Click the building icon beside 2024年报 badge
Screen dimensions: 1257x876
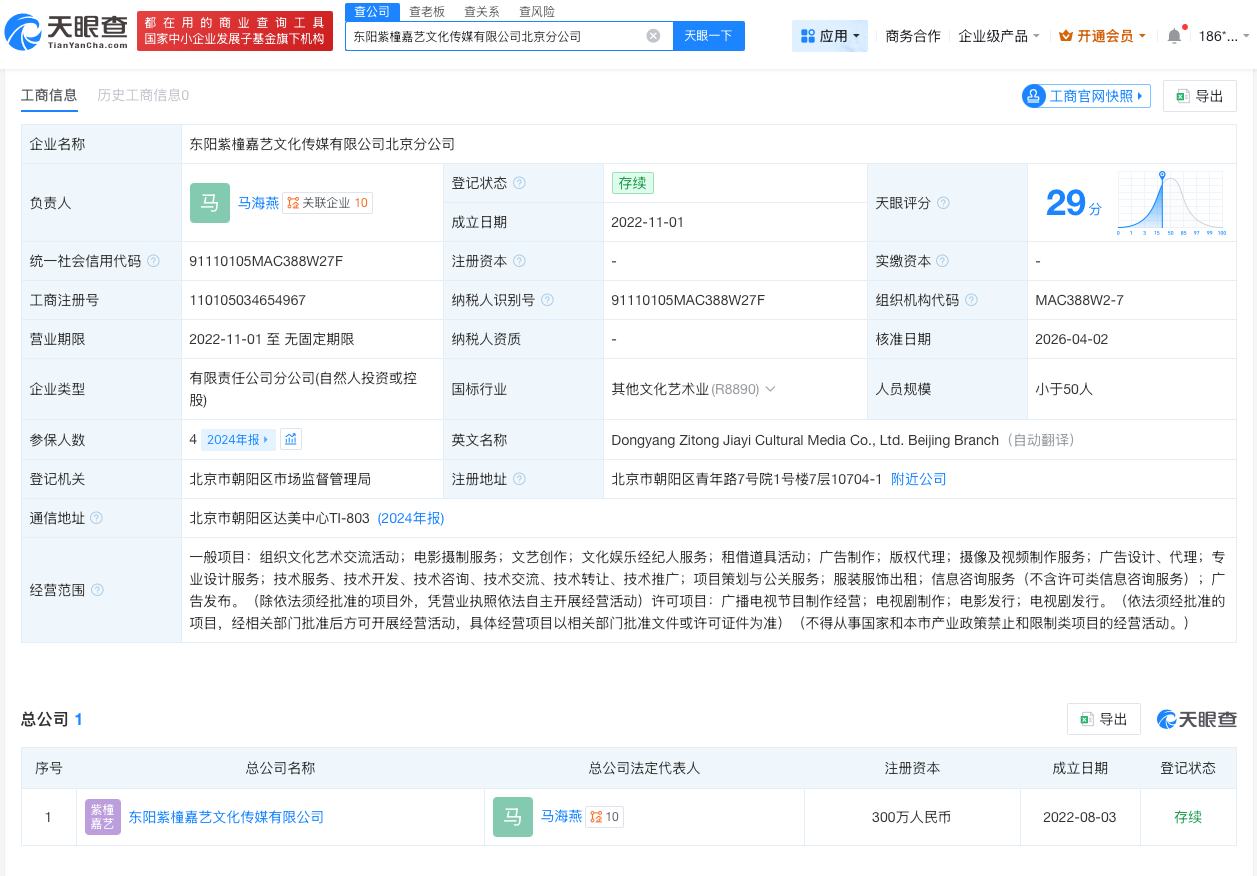pos(291,439)
